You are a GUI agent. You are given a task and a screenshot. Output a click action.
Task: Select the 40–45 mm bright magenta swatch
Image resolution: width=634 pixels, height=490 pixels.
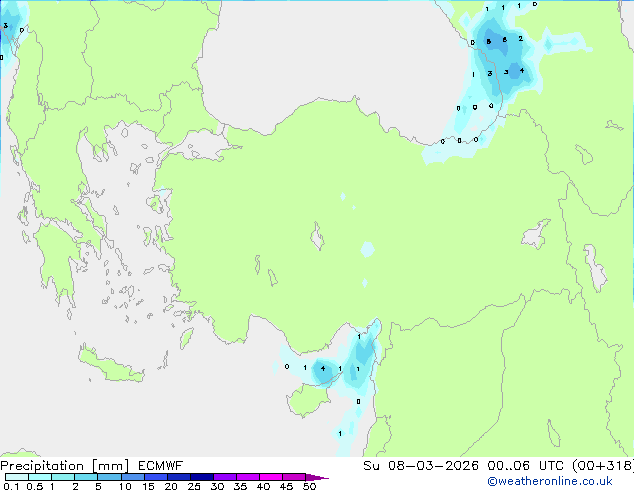click(x=271, y=477)
